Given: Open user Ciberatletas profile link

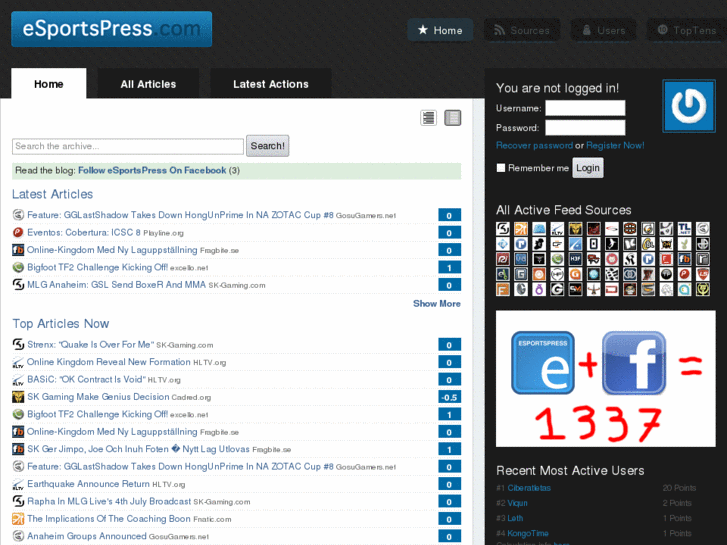Looking at the screenshot, I should [x=529, y=487].
